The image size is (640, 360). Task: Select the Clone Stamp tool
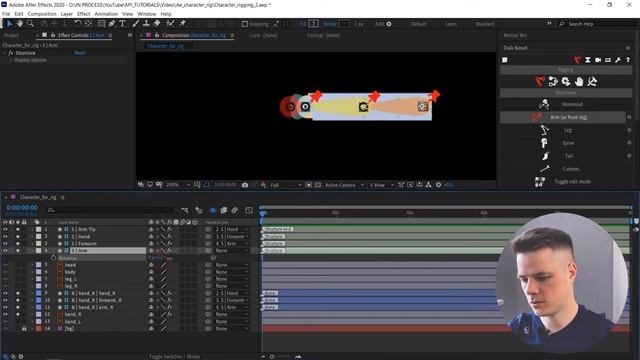point(146,24)
